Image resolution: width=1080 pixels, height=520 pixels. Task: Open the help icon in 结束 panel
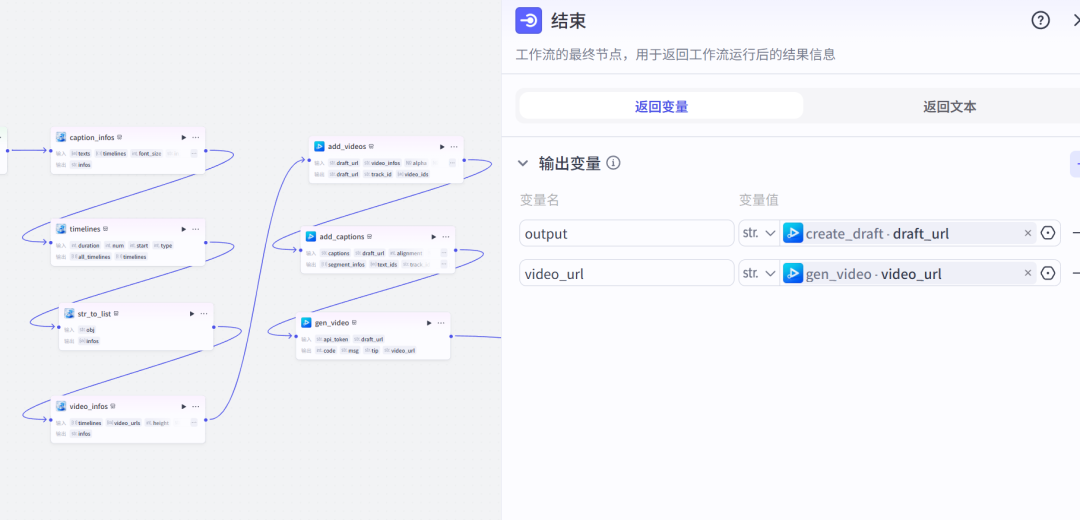1040,21
